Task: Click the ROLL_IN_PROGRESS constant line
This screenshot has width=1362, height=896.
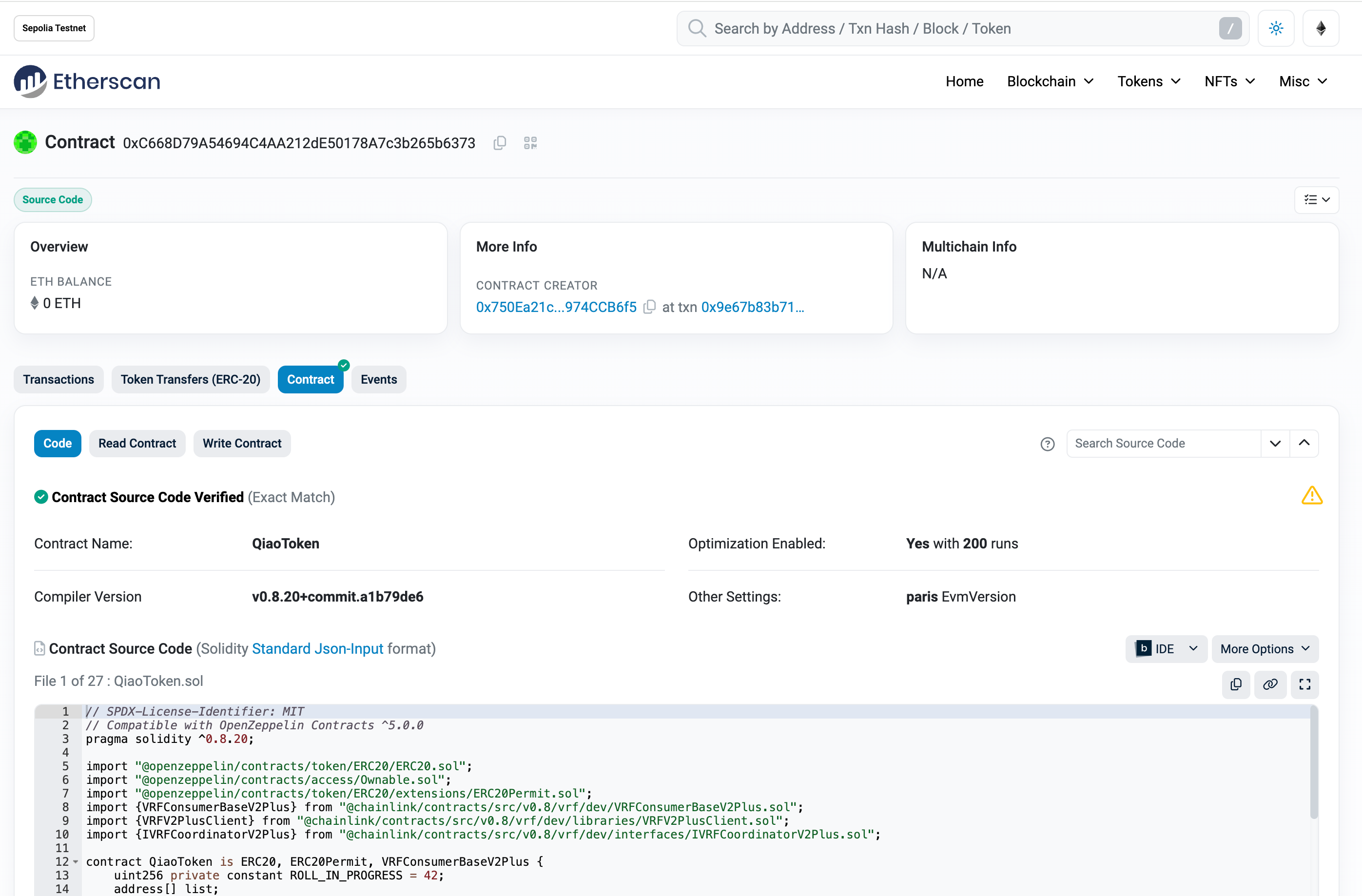Action: [x=279, y=876]
